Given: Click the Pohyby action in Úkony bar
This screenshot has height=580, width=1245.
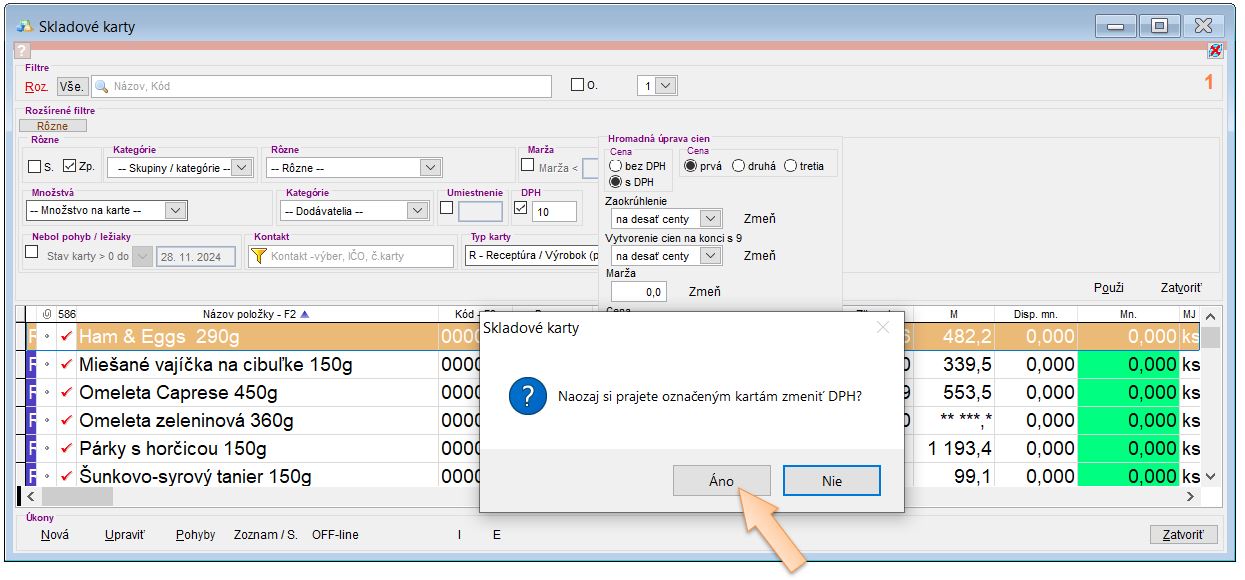Looking at the screenshot, I should point(195,535).
